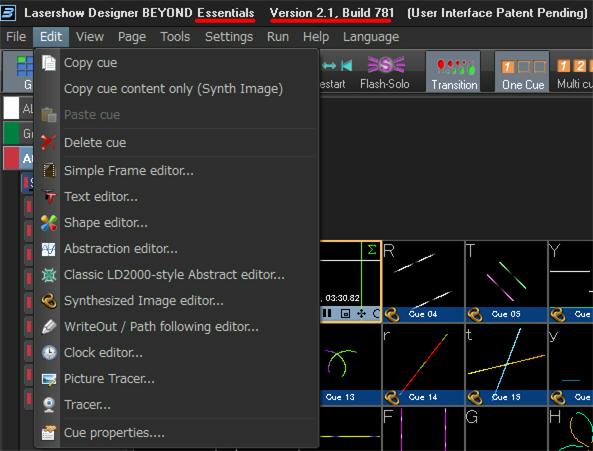Select the cue cell labeled F
The image size is (593, 451).
click(x=423, y=429)
